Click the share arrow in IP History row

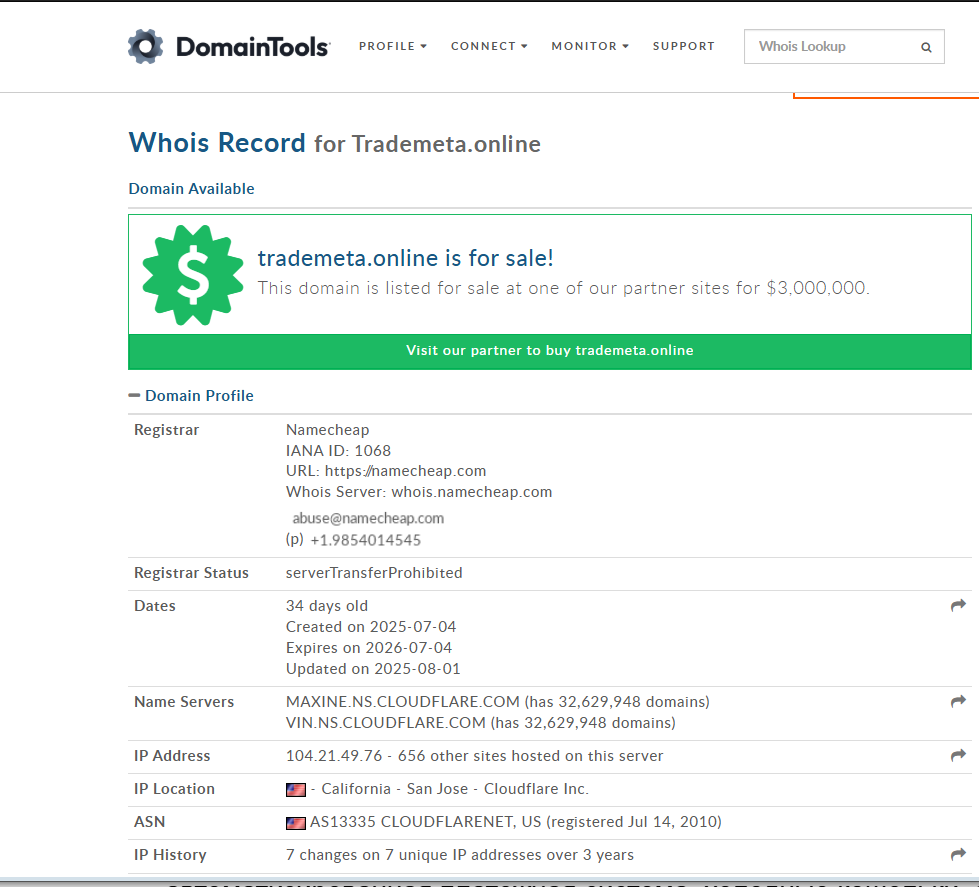[x=958, y=854]
